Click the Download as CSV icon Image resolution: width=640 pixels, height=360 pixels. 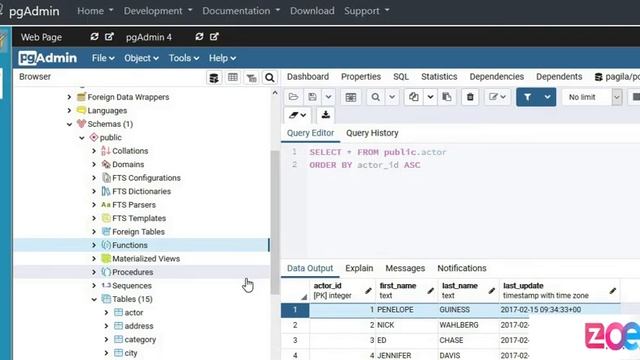coord(325,115)
